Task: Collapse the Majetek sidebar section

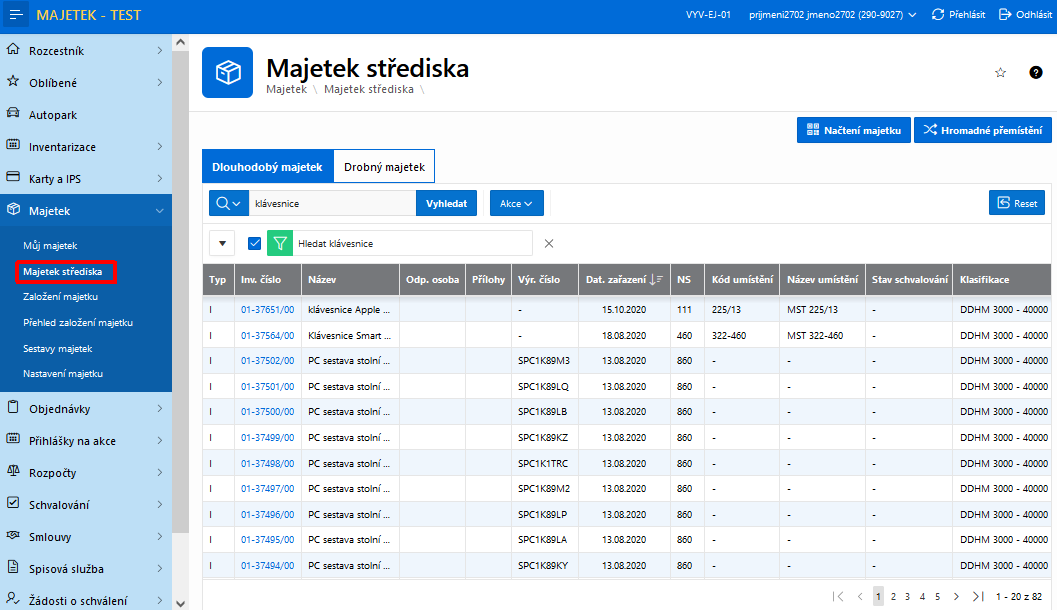Action: click(159, 211)
